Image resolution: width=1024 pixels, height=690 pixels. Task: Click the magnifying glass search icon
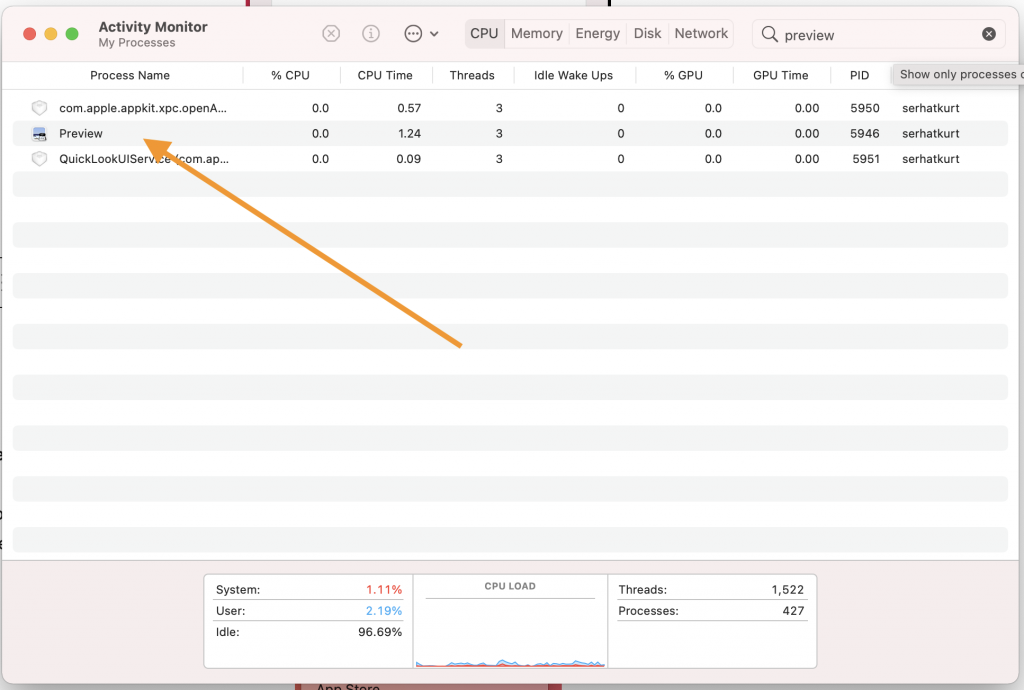(x=770, y=34)
